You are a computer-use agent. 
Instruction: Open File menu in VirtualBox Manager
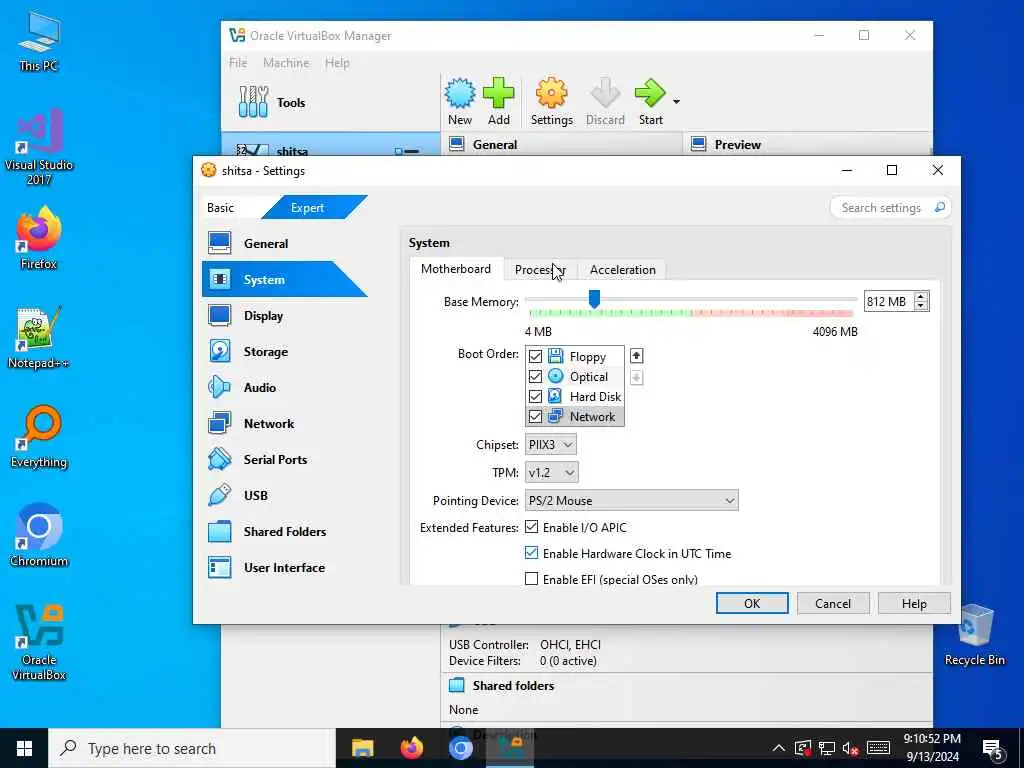[238, 63]
